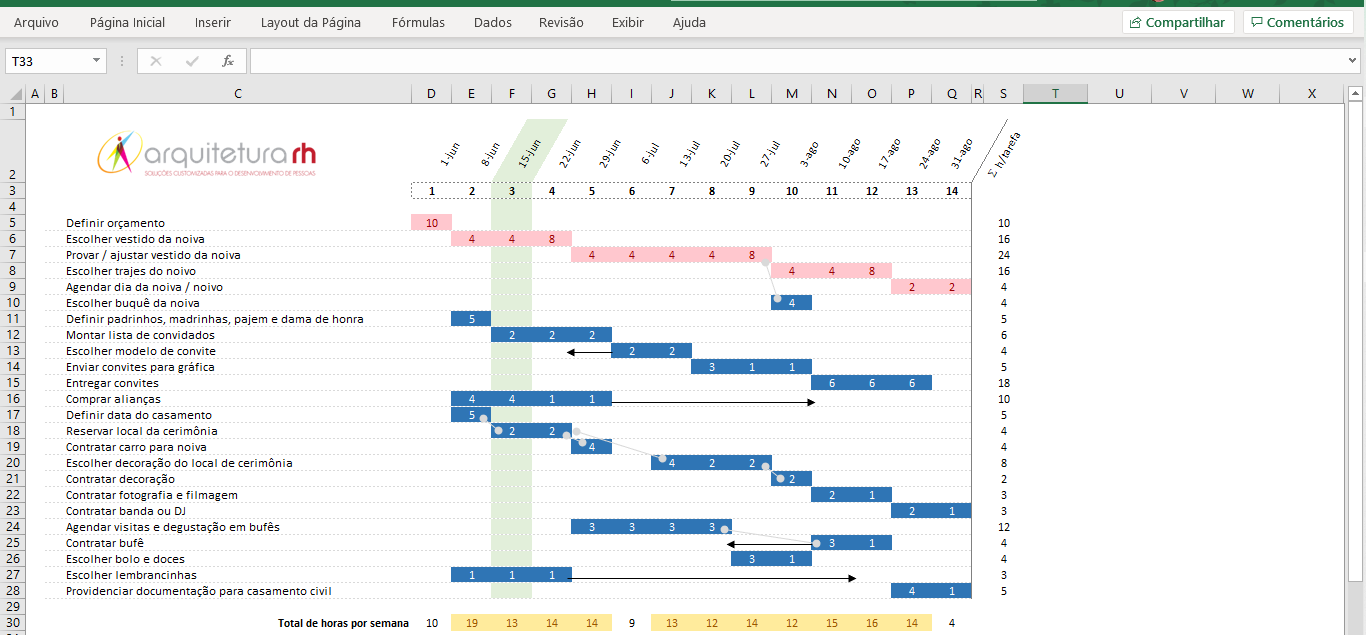Click weekly total 19 cell

click(x=471, y=623)
